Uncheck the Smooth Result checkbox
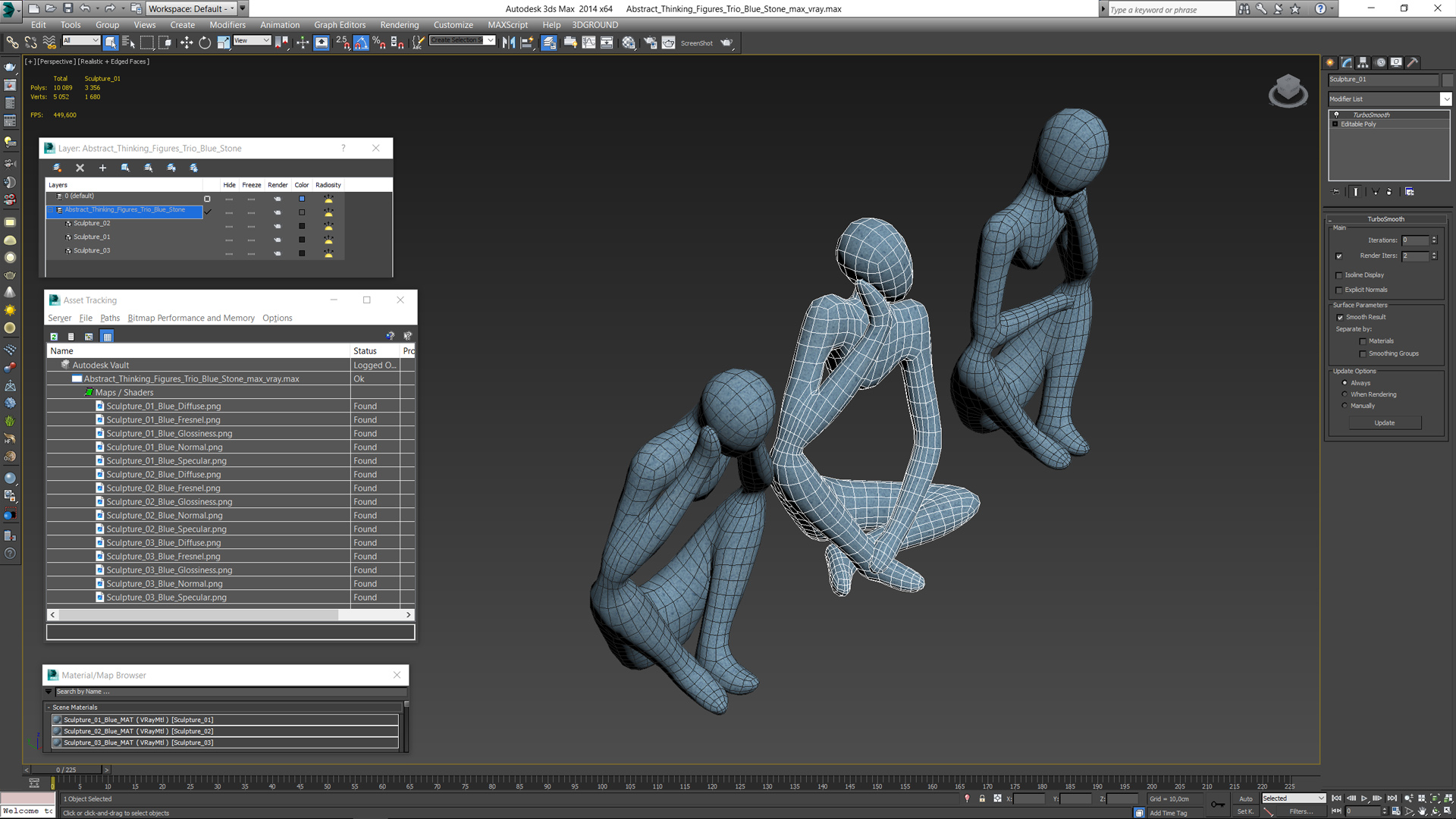The image size is (1456, 819). pyautogui.click(x=1340, y=318)
